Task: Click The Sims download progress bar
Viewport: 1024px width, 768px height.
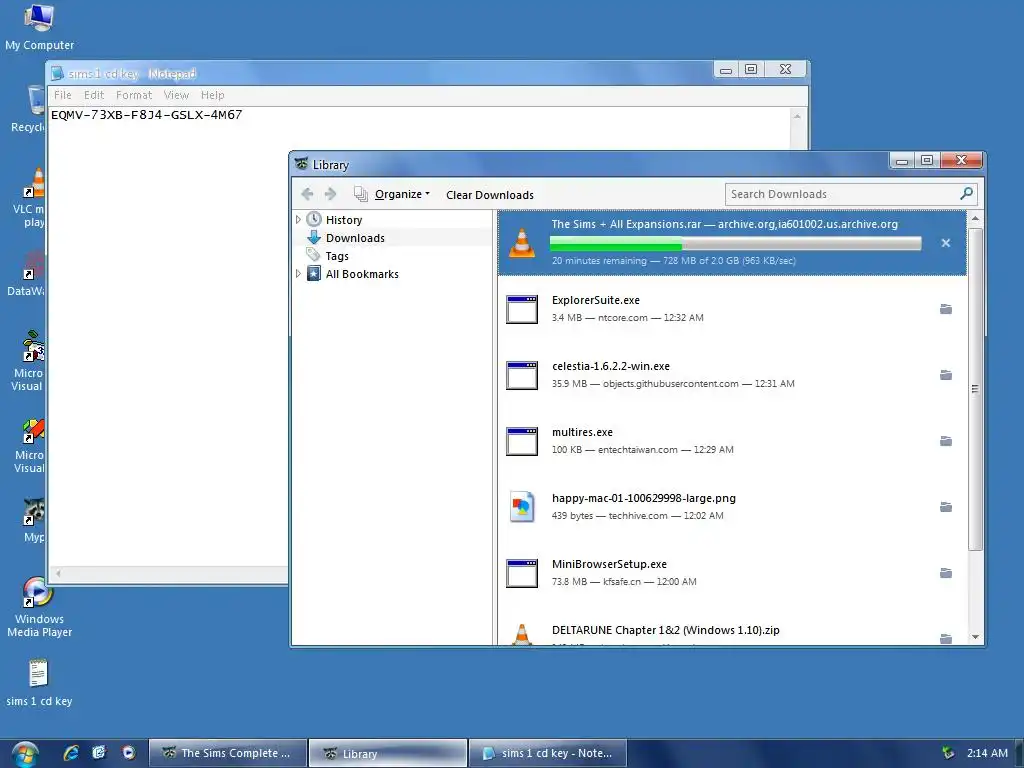Action: click(735, 244)
